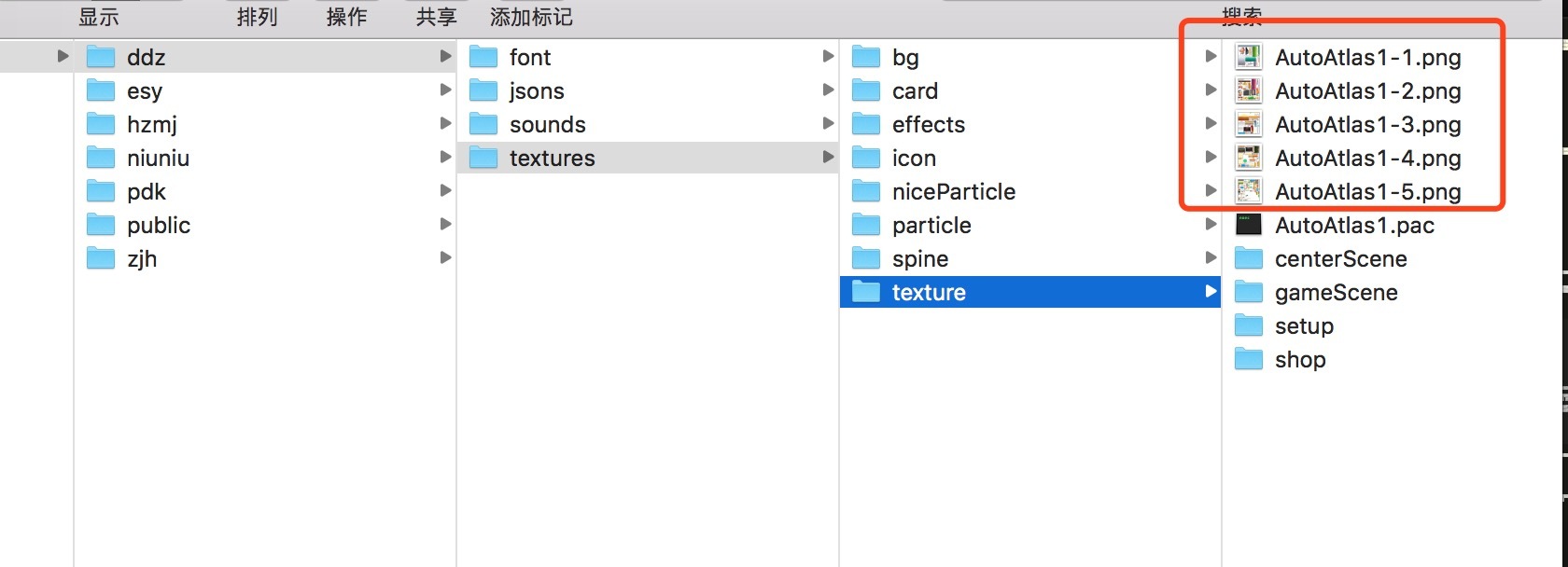This screenshot has height=567, width=1568.
Task: Click the 添加标记 toolbar button
Action: tap(531, 17)
